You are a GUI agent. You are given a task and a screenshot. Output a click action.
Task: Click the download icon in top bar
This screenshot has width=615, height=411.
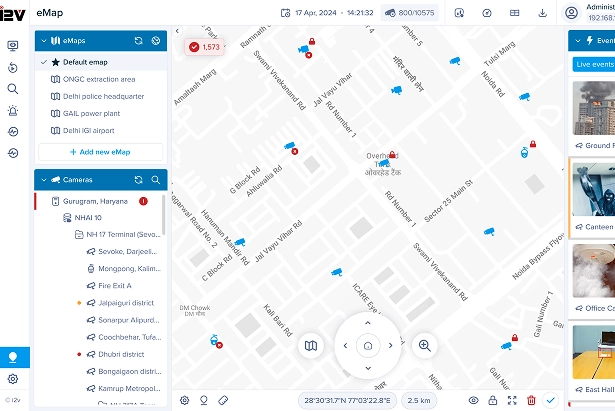pos(542,13)
